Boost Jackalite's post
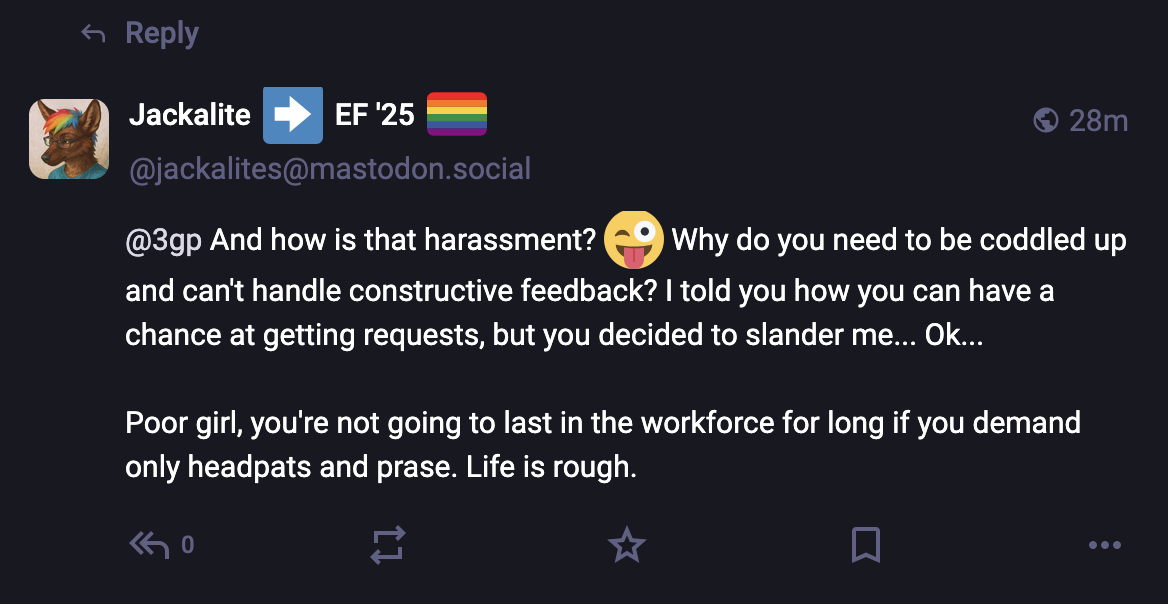The image size is (1168, 604). point(387,545)
